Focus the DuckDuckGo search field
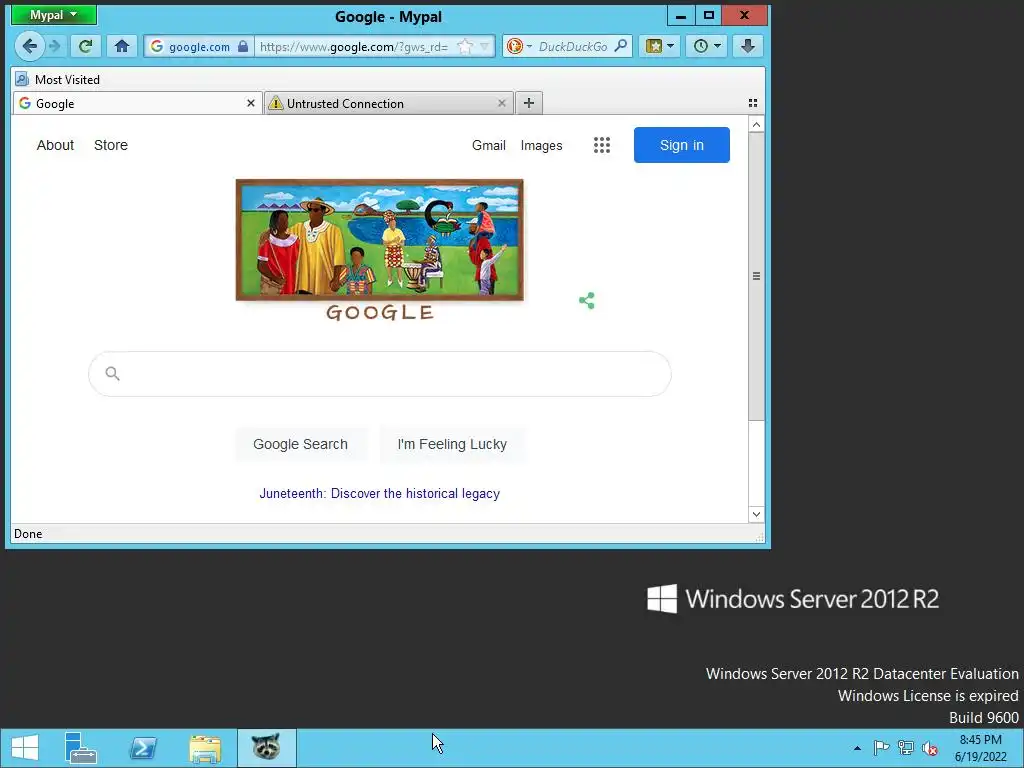This screenshot has height=768, width=1024. 573,46
